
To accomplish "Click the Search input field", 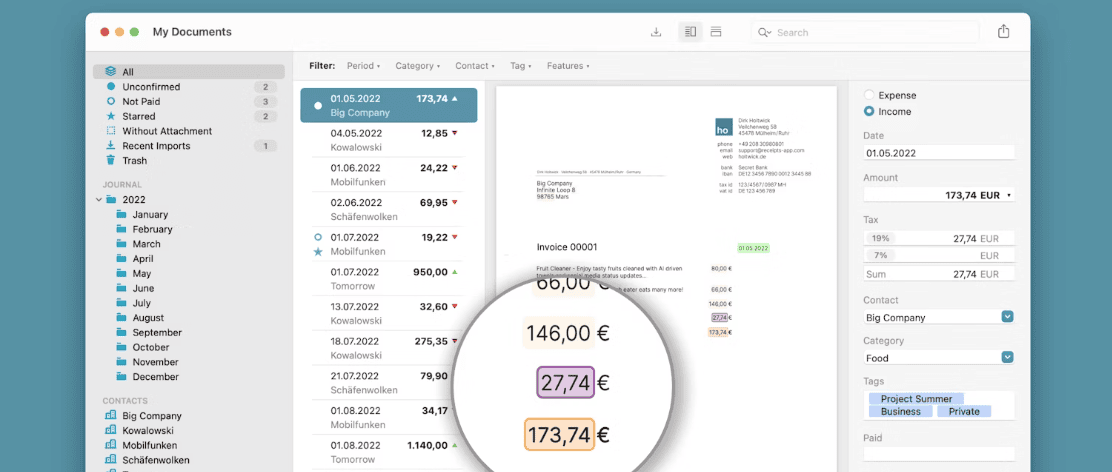I will click(865, 32).
